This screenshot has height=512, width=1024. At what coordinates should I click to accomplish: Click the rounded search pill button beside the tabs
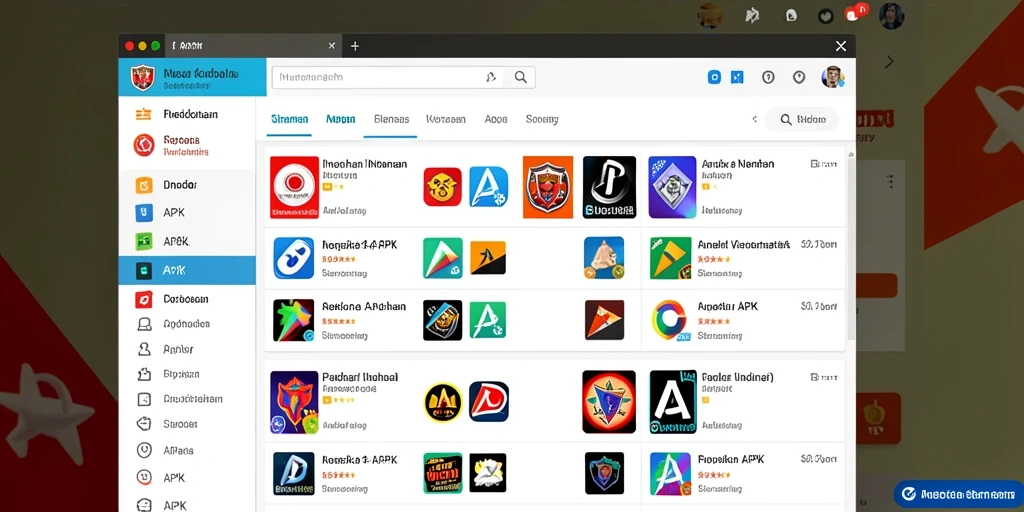[x=802, y=120]
